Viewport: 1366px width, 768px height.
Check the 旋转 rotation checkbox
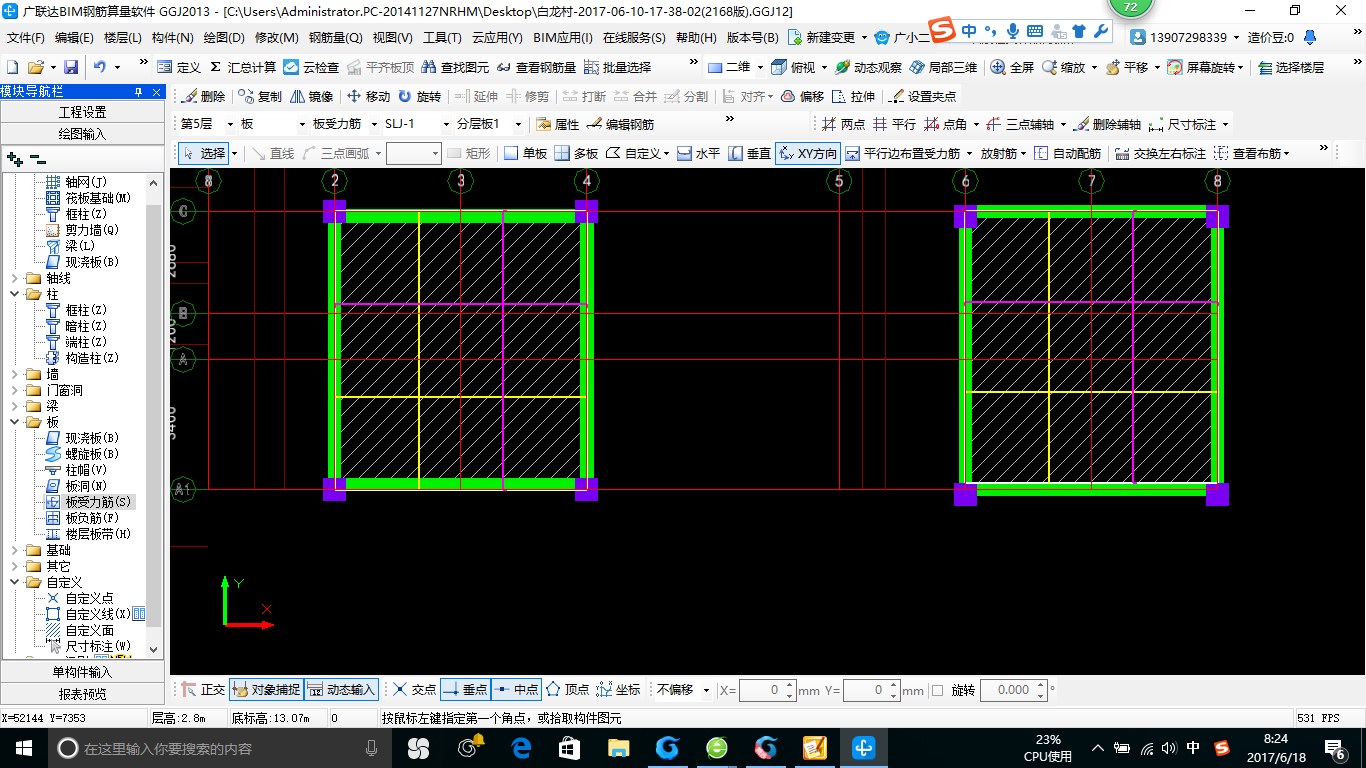[937, 690]
